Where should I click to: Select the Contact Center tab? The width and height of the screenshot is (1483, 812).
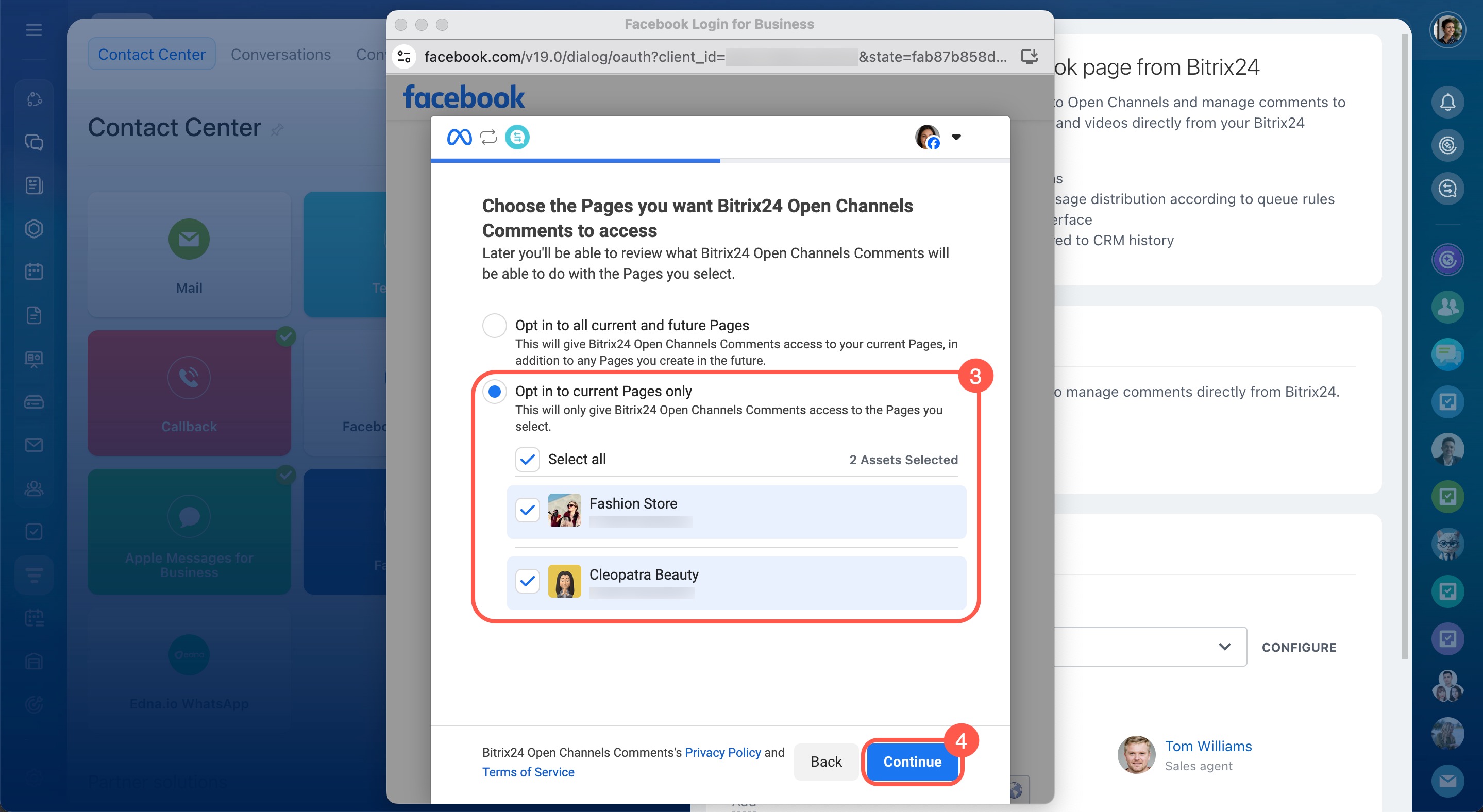tap(151, 54)
